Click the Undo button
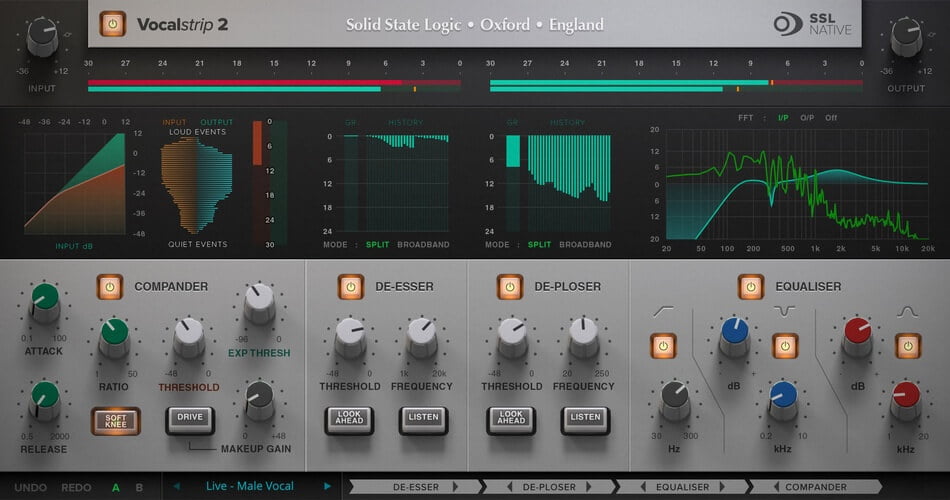 point(30,487)
